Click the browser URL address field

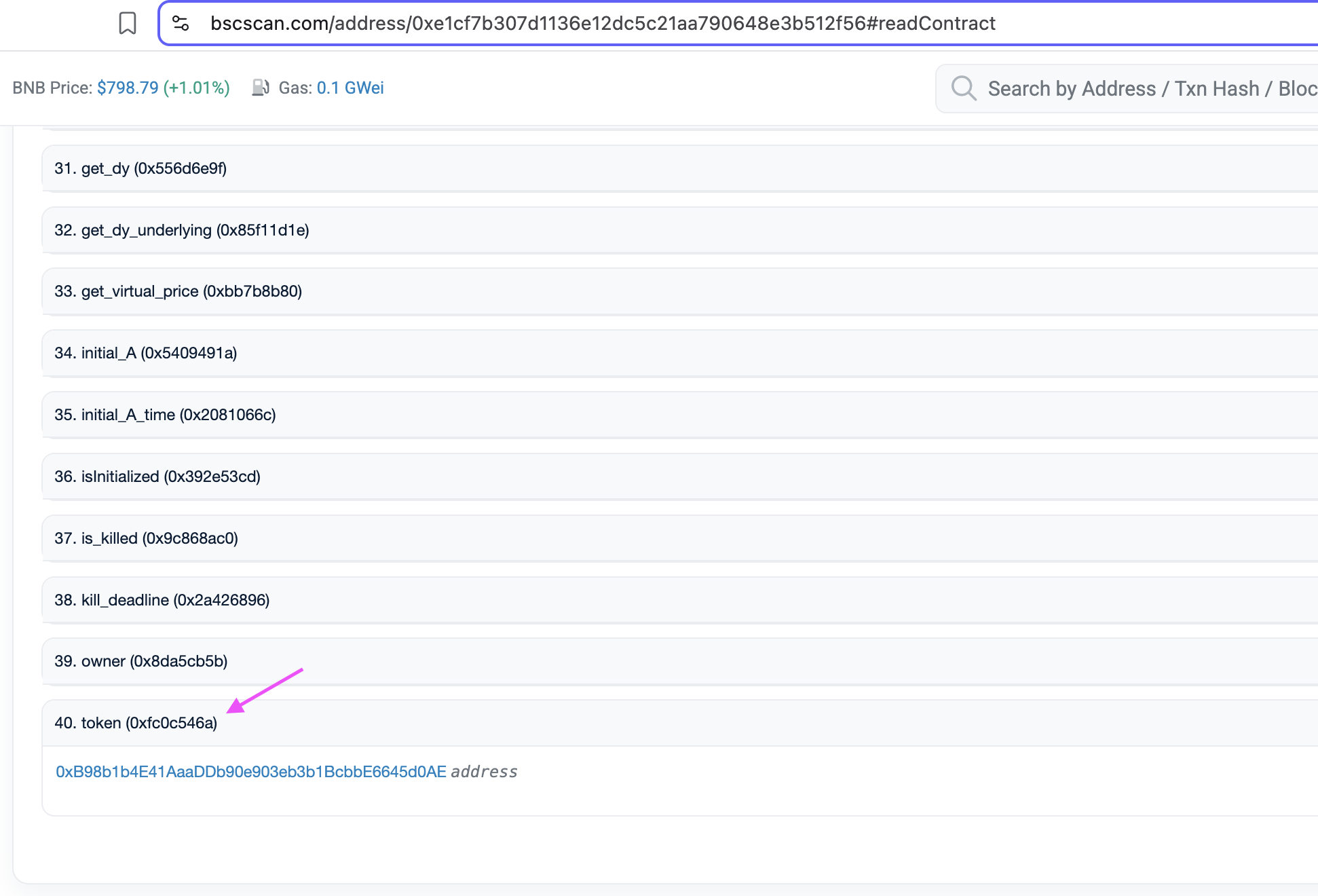[x=603, y=24]
